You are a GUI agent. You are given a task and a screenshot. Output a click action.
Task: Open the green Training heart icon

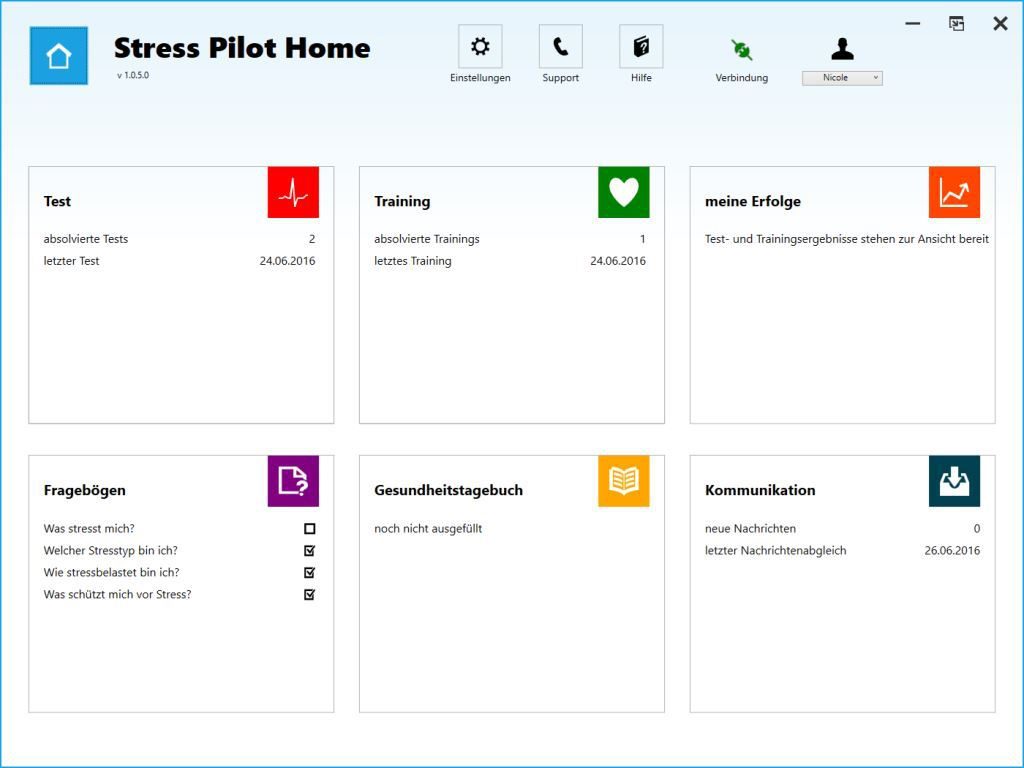click(x=624, y=192)
